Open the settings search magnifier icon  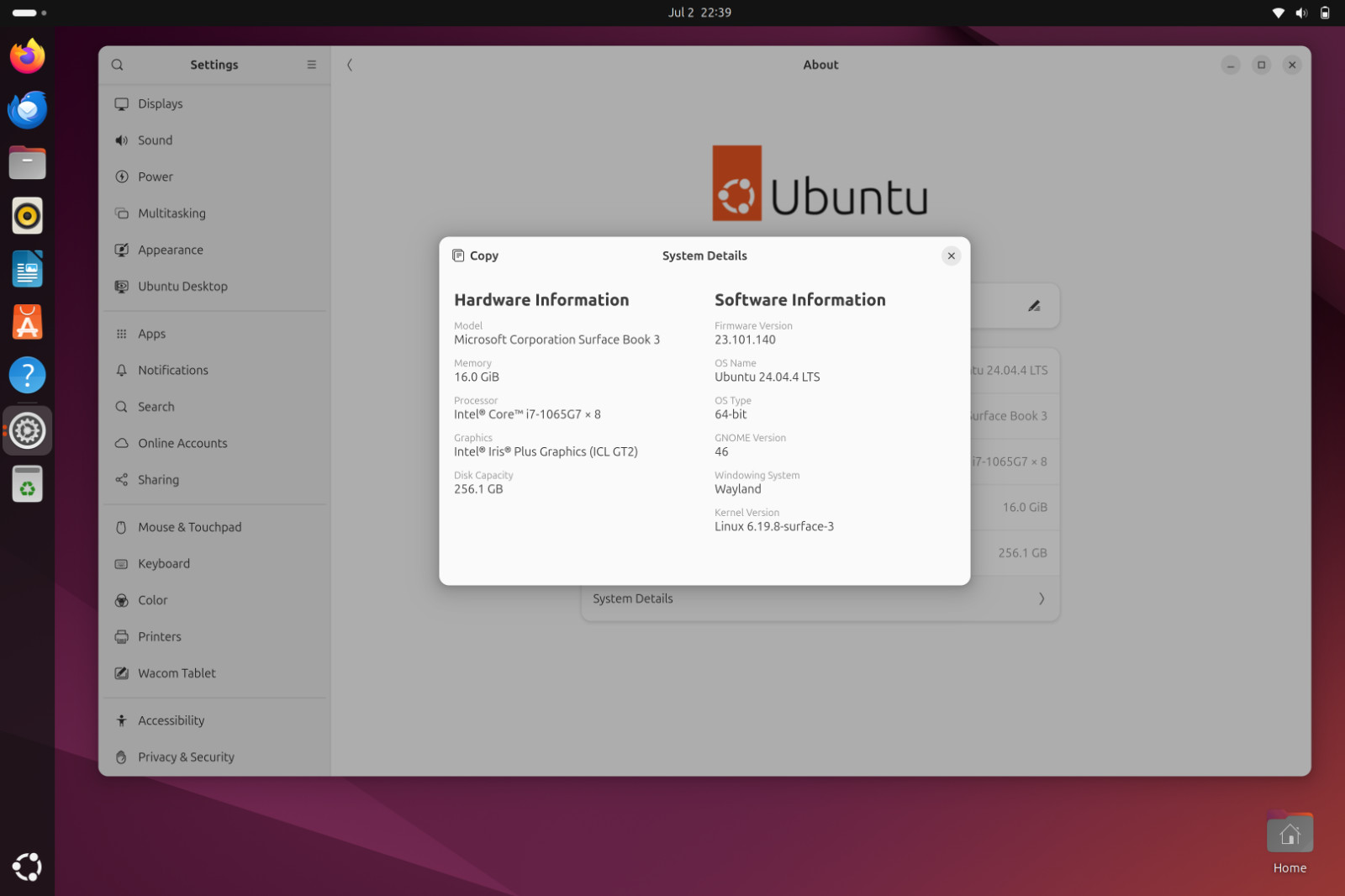(x=118, y=65)
